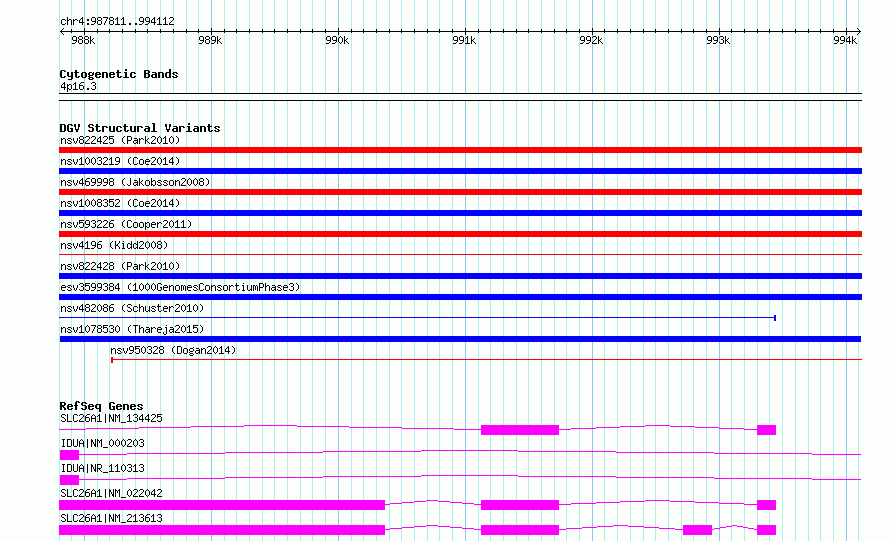Select the 993k ruler position
The image size is (890, 541).
[x=718, y=40]
